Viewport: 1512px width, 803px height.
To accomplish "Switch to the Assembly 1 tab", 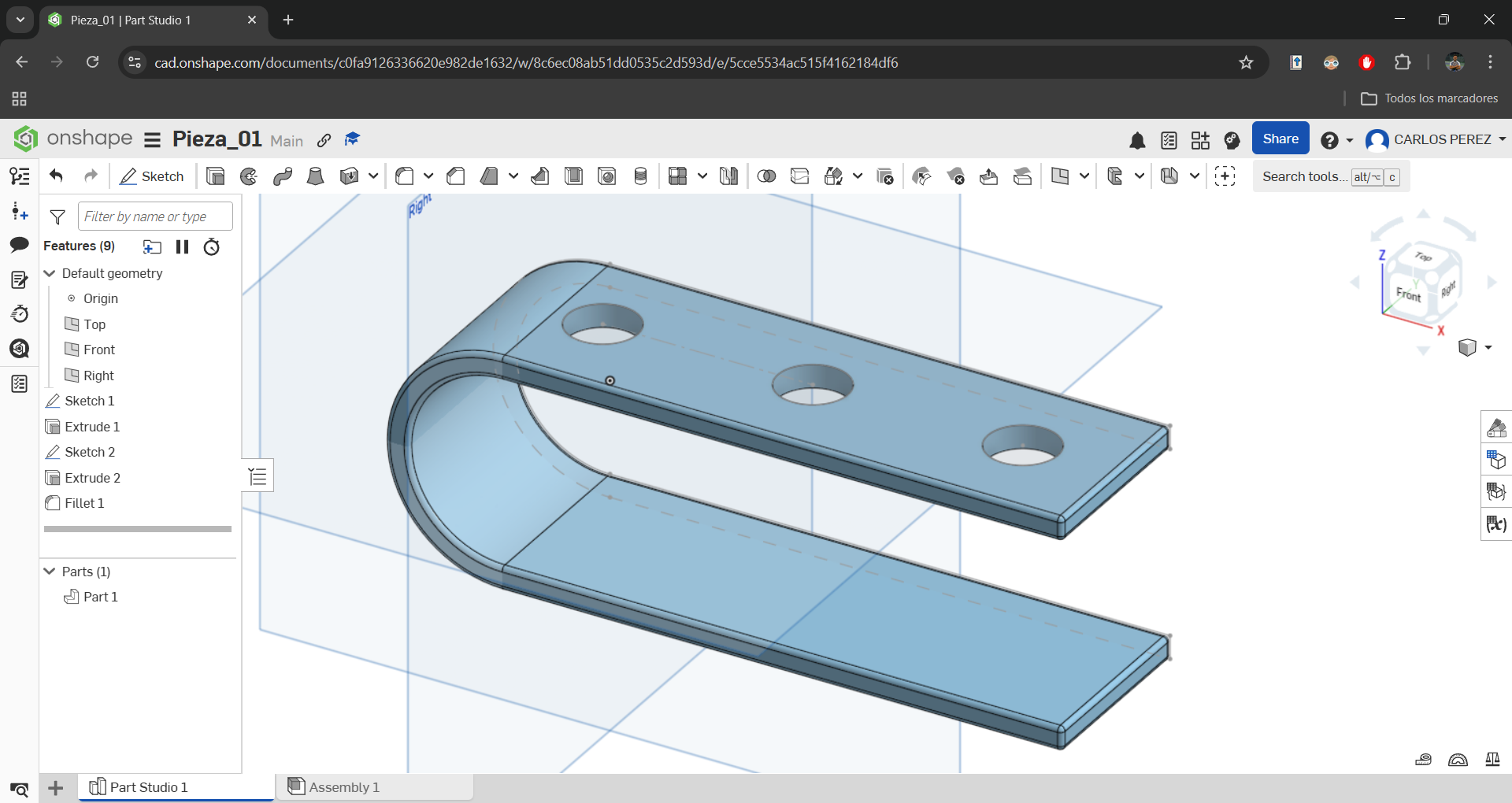I will (343, 786).
